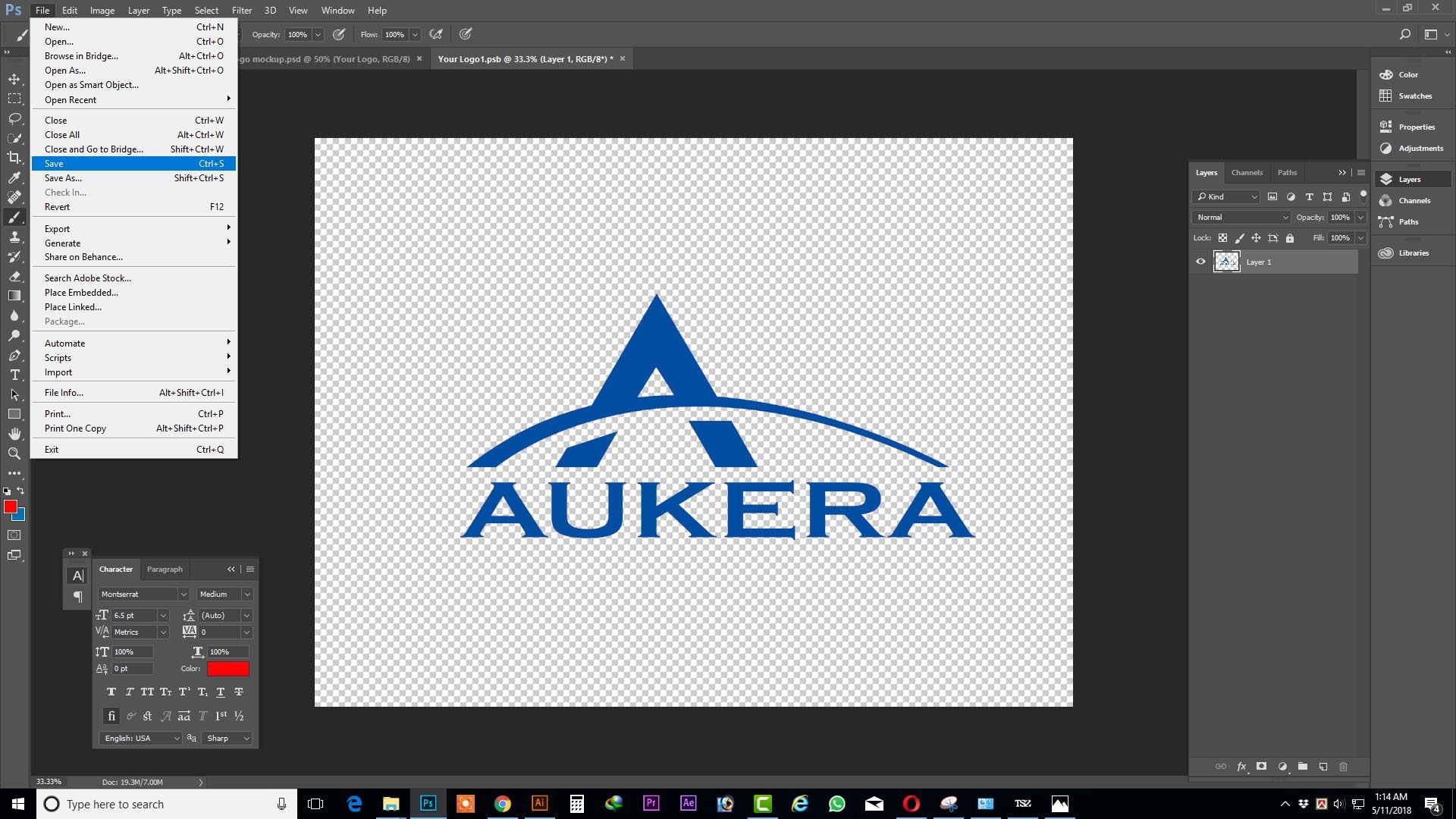Toggle Lock transparent pixels
The image size is (1456, 819).
[1222, 238]
